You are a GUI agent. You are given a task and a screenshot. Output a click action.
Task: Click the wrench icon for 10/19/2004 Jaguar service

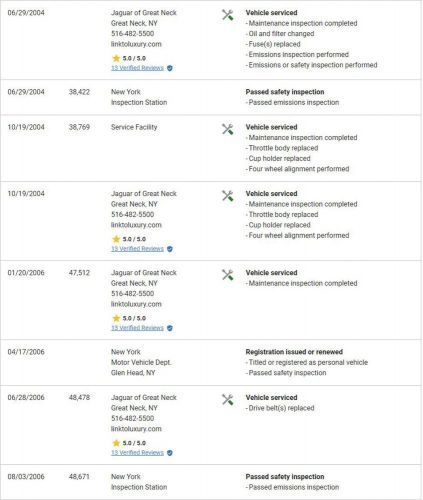(x=228, y=196)
